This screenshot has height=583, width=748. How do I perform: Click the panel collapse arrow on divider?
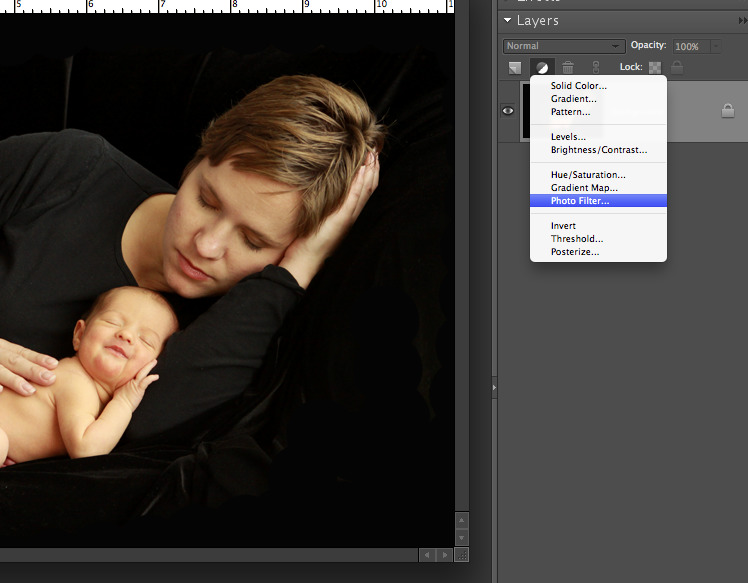tap(494, 387)
